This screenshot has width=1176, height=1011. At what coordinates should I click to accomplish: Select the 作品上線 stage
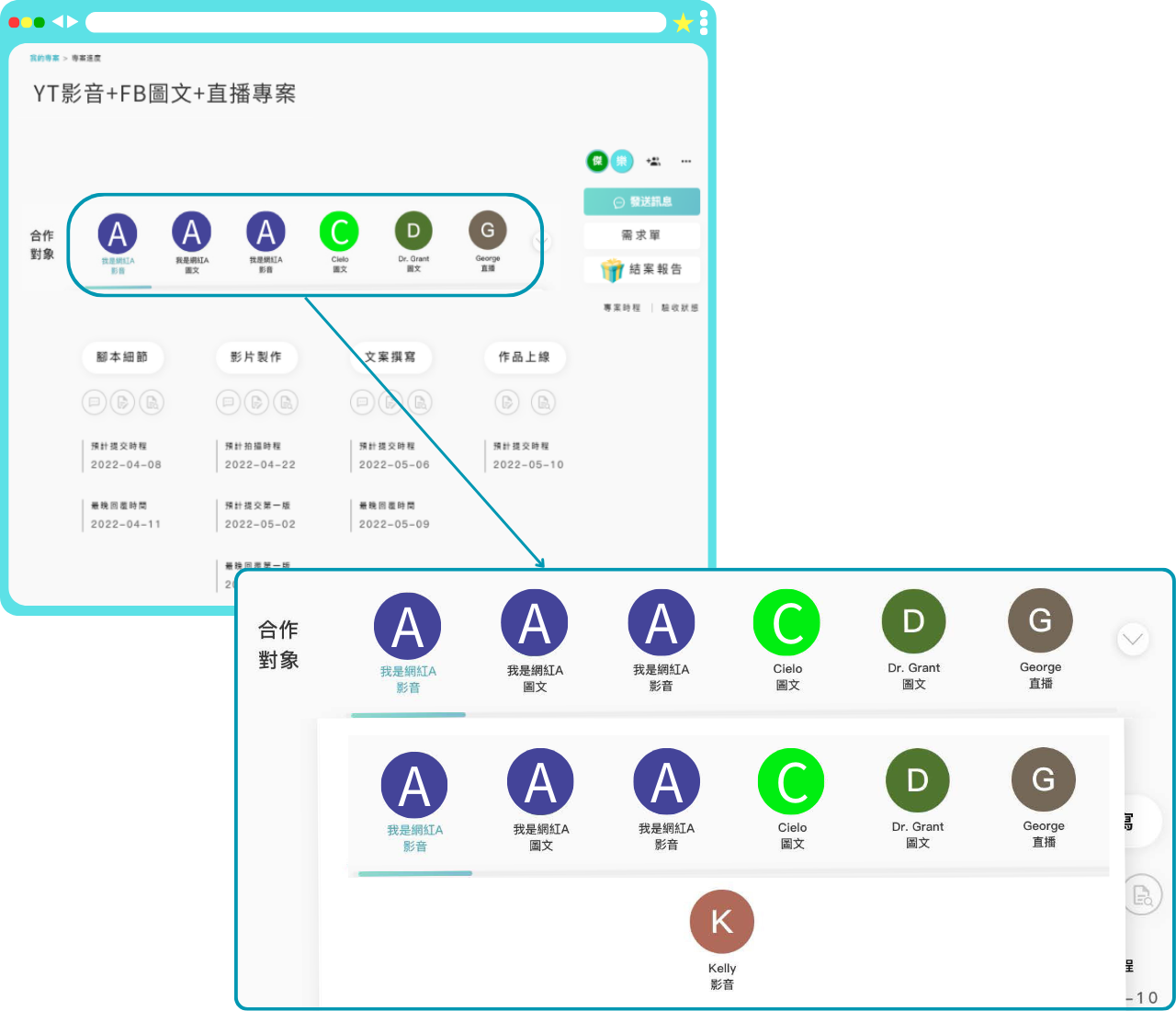pyautogui.click(x=525, y=357)
